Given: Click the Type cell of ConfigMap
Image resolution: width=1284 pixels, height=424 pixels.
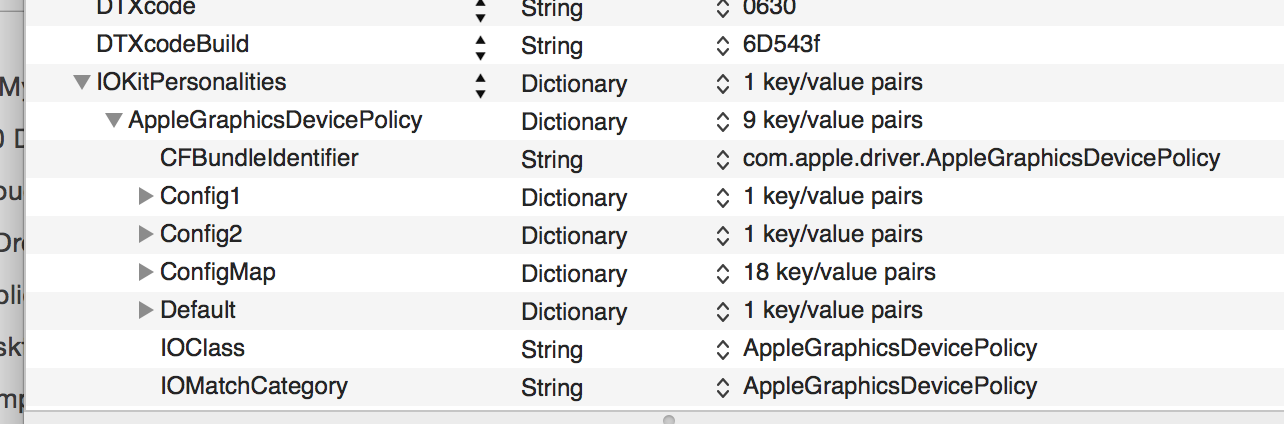Looking at the screenshot, I should (574, 274).
